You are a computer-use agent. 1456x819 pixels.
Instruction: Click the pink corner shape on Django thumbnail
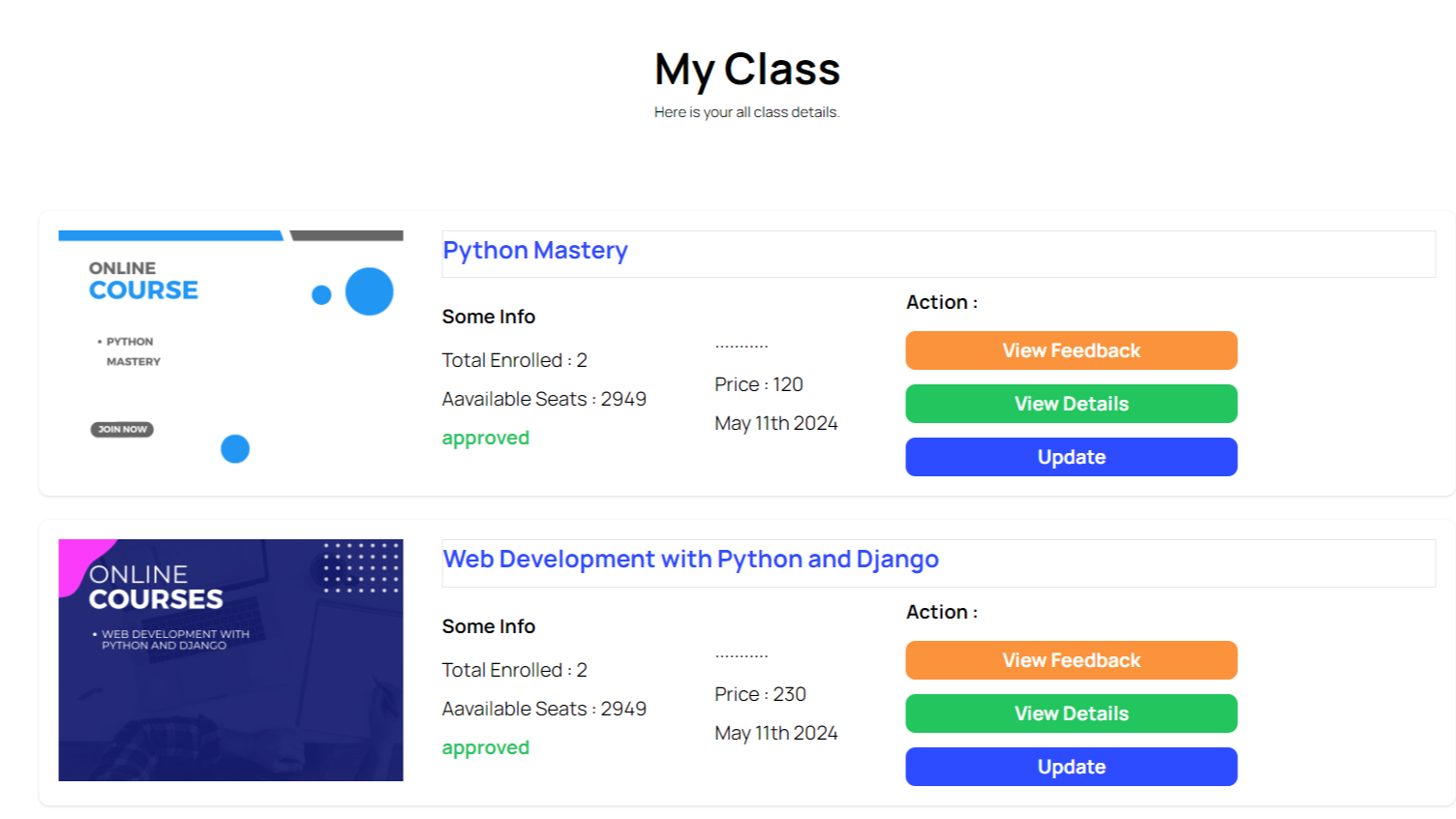click(81, 561)
